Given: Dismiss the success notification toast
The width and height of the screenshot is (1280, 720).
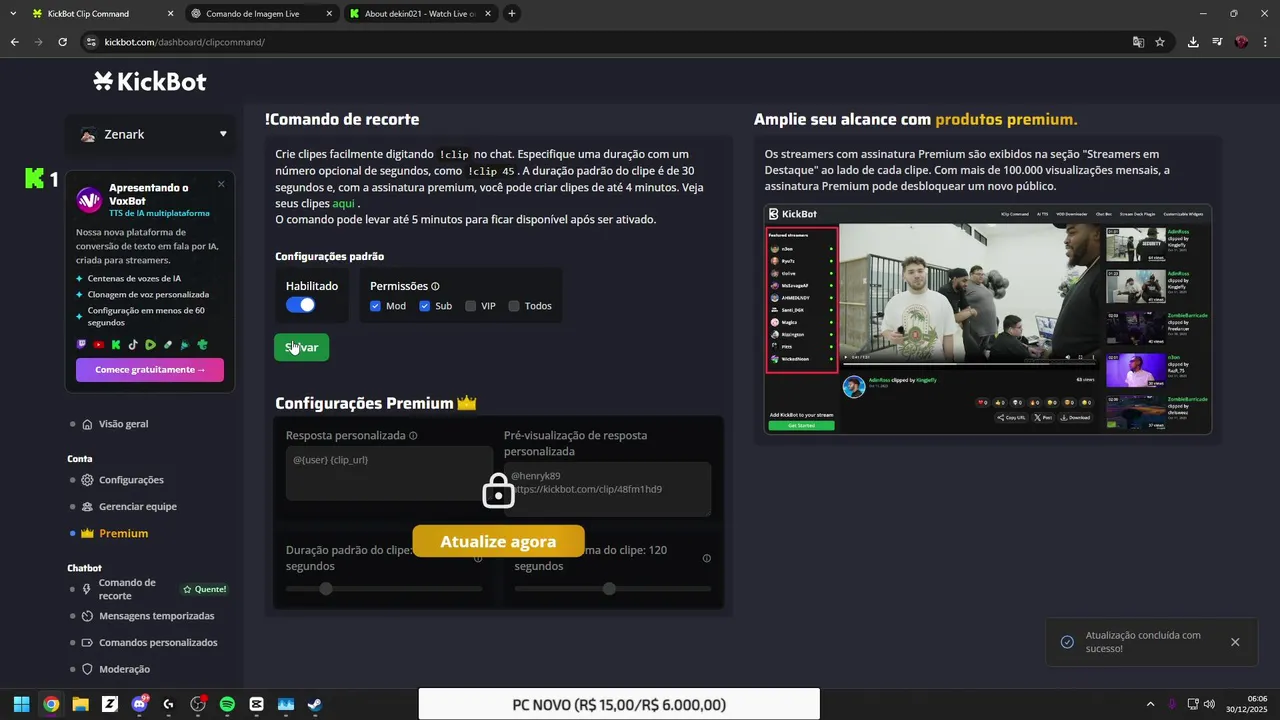Looking at the screenshot, I should tap(1235, 642).
